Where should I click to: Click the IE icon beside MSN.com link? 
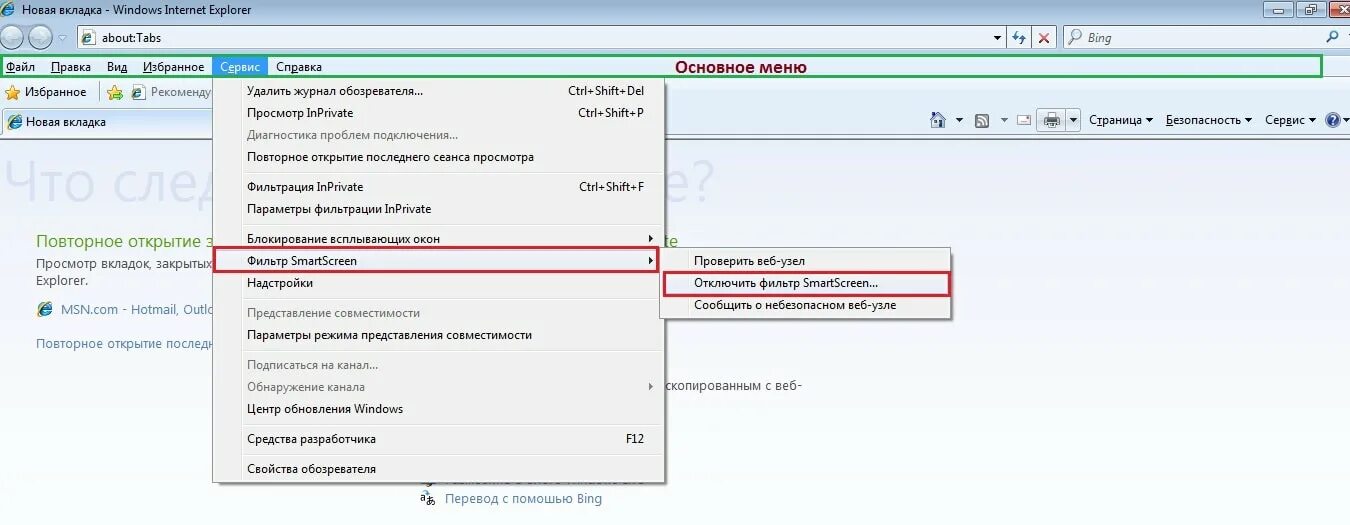tap(45, 309)
